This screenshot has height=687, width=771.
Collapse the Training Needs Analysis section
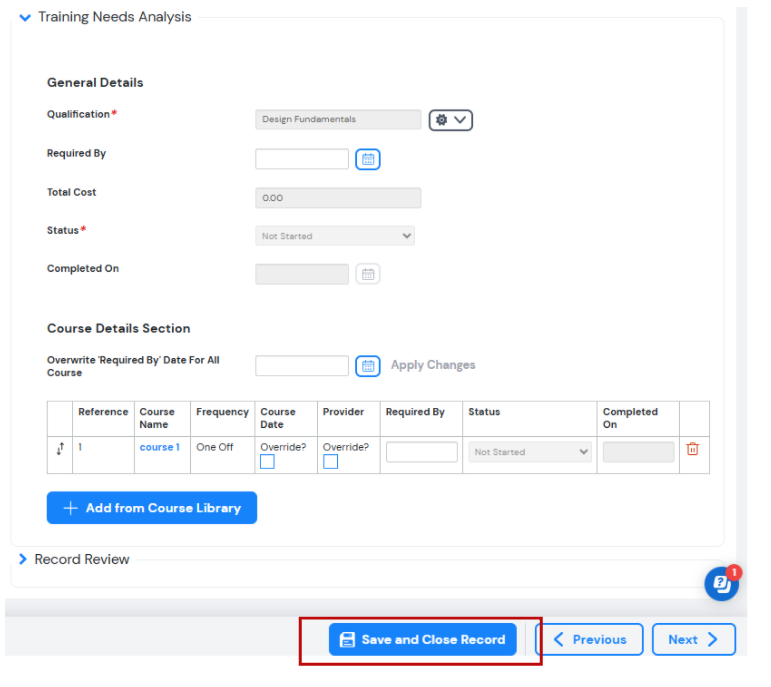pos(25,18)
